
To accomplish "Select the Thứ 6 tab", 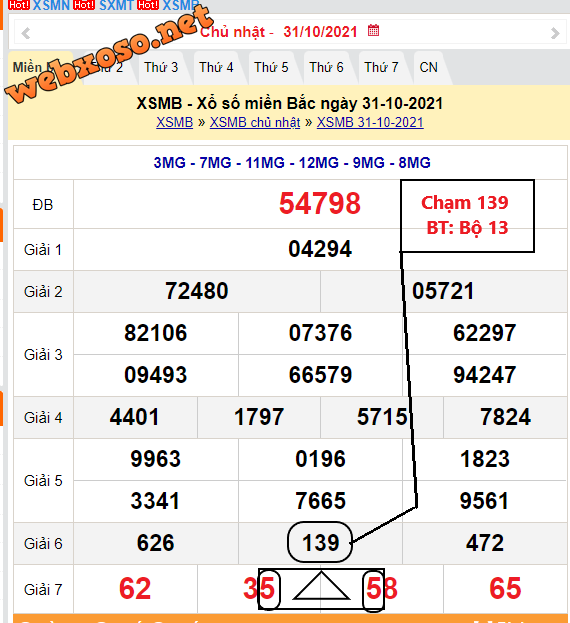I will tap(326, 67).
